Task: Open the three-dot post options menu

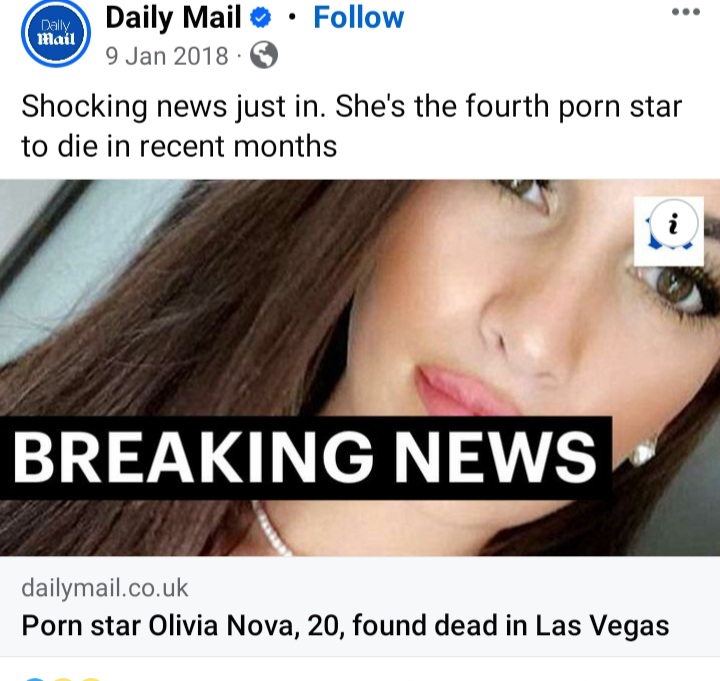Action: tap(686, 12)
